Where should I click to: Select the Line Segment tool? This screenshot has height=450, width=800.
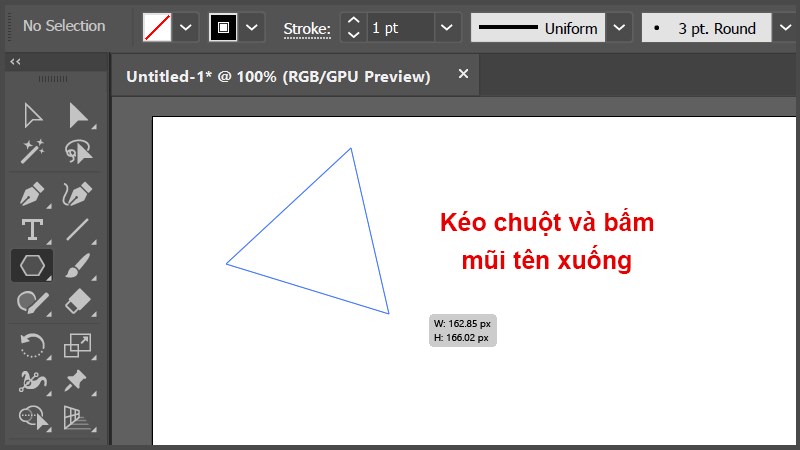(78, 230)
